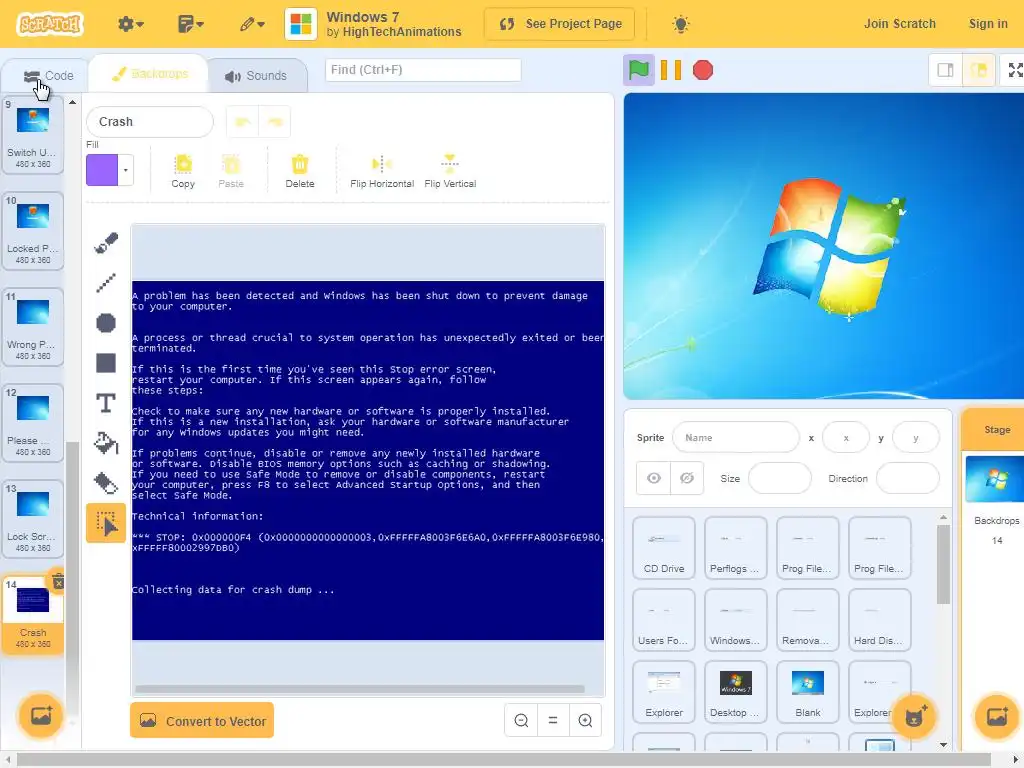Image resolution: width=1024 pixels, height=768 pixels.
Task: Delete the selection with trash icon
Action: click(300, 171)
